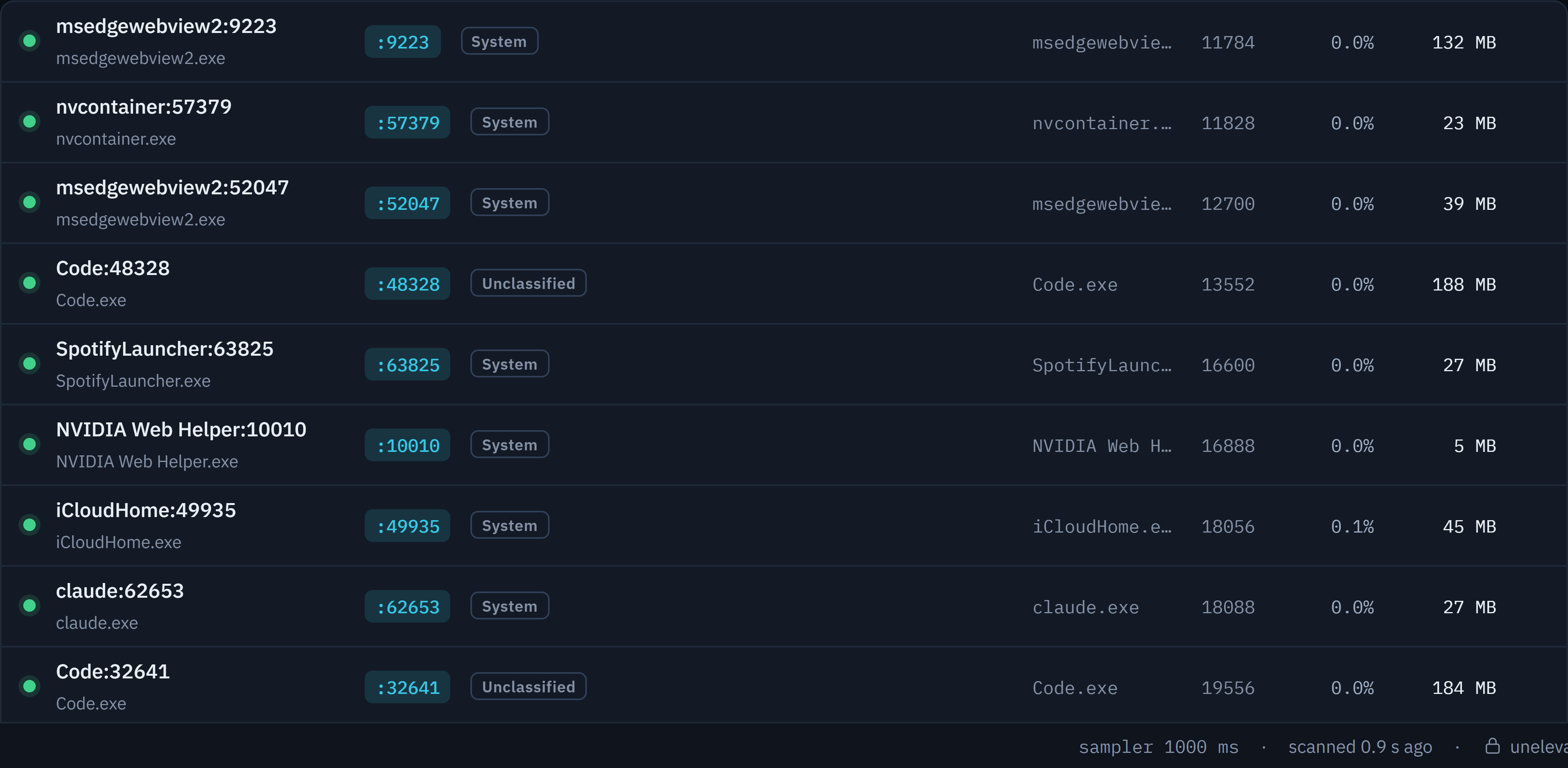Click the 132 MB memory value
The width and height of the screenshot is (1568, 768).
(x=1464, y=43)
